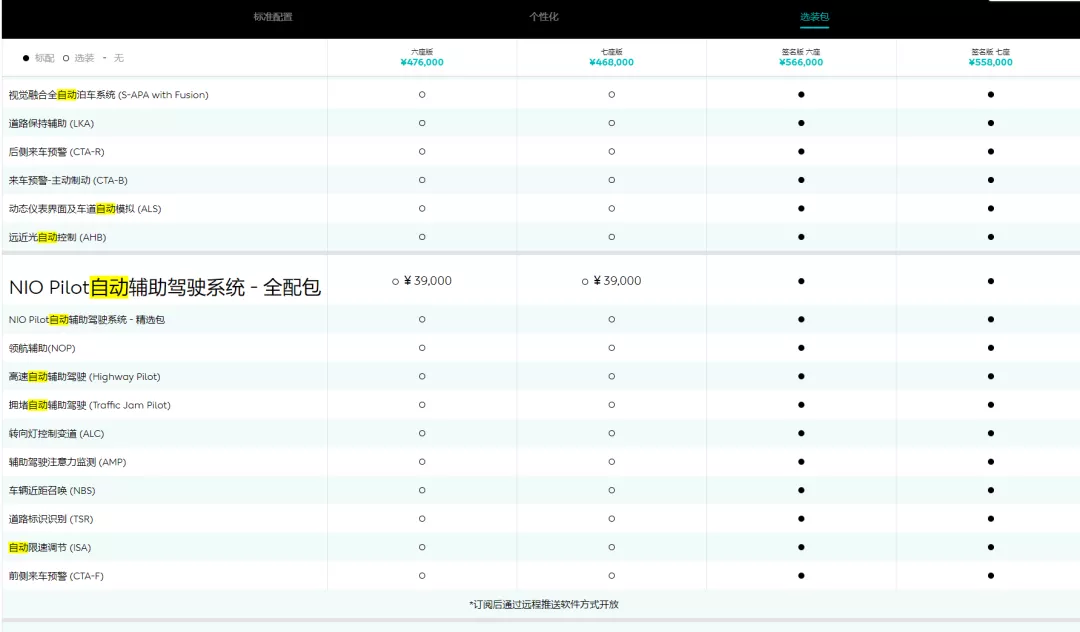1080x632 pixels.
Task: Select ¥39,000 NIO Pilot package for 六座版
Action: pos(421,281)
